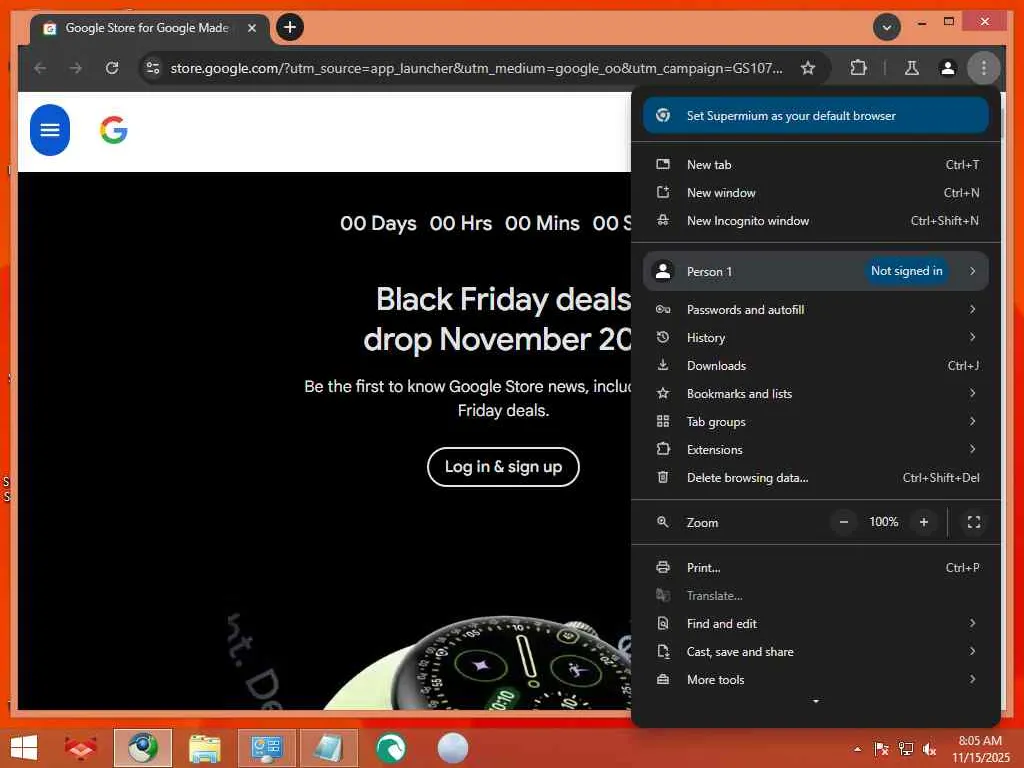Image resolution: width=1024 pixels, height=768 pixels.
Task: Open Bookmarks and lists submenu
Action: [x=816, y=394]
